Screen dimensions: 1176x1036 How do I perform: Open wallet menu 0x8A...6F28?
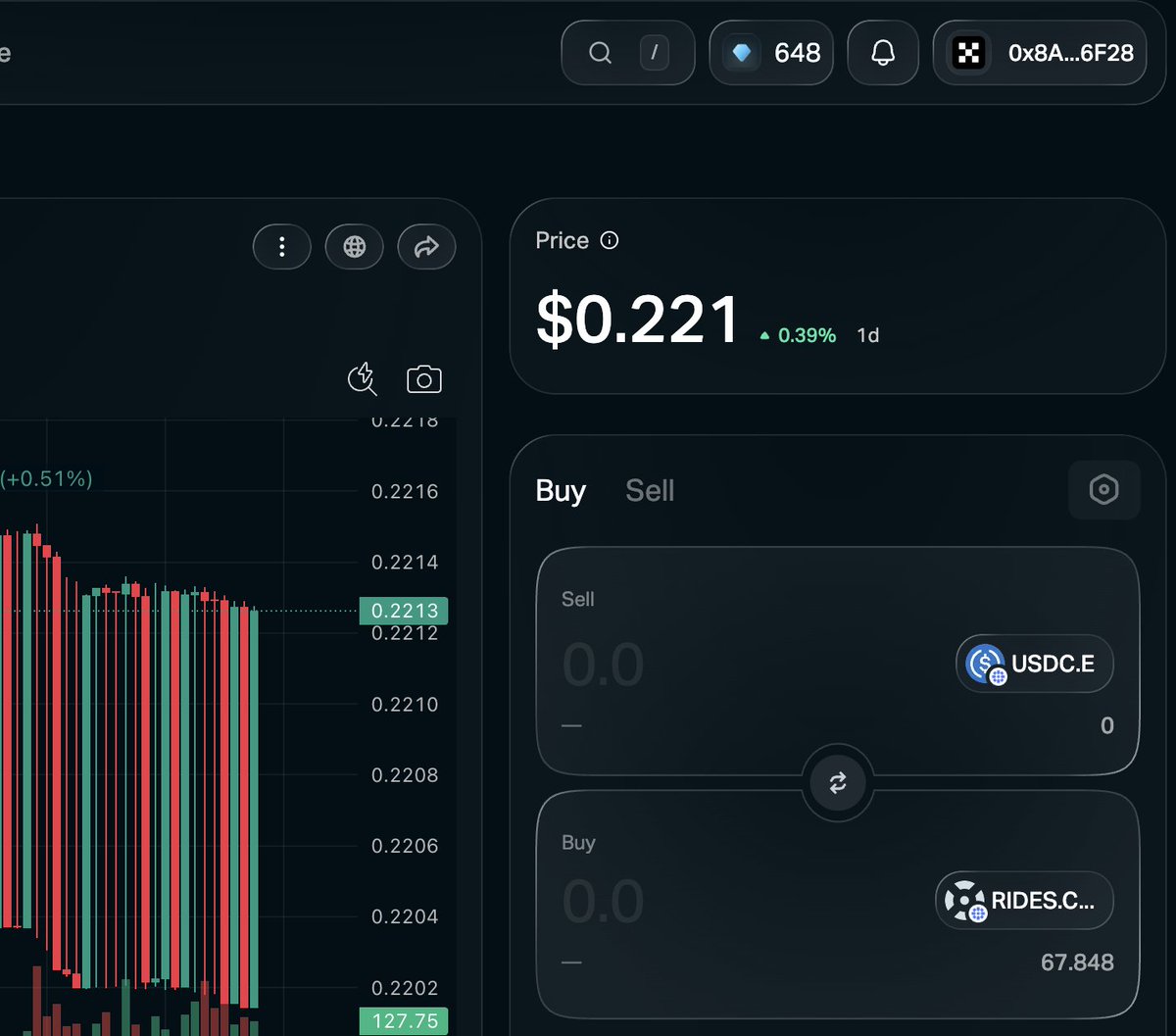pyautogui.click(x=1040, y=53)
